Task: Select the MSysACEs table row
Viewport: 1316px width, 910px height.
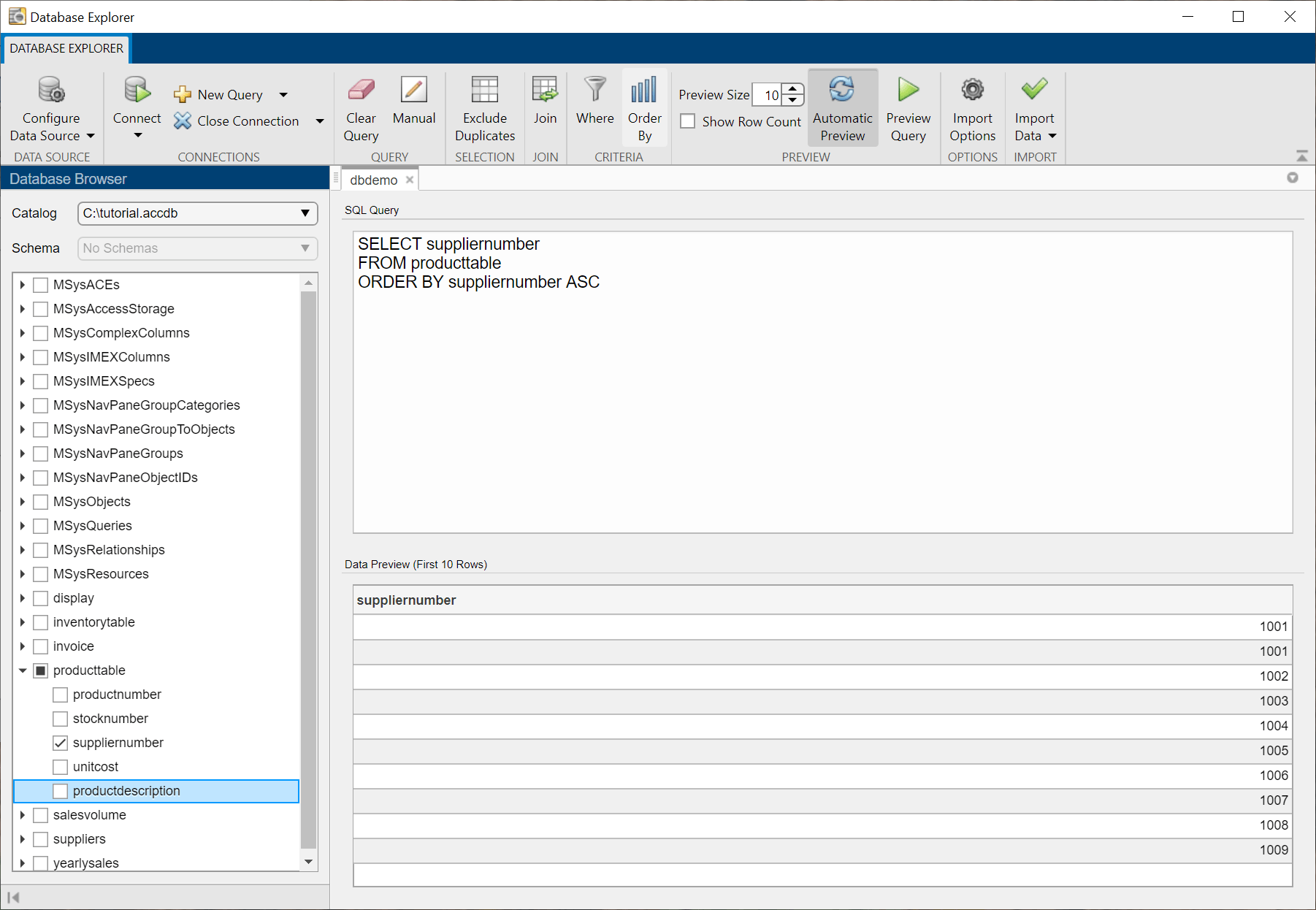Action: tap(156, 285)
